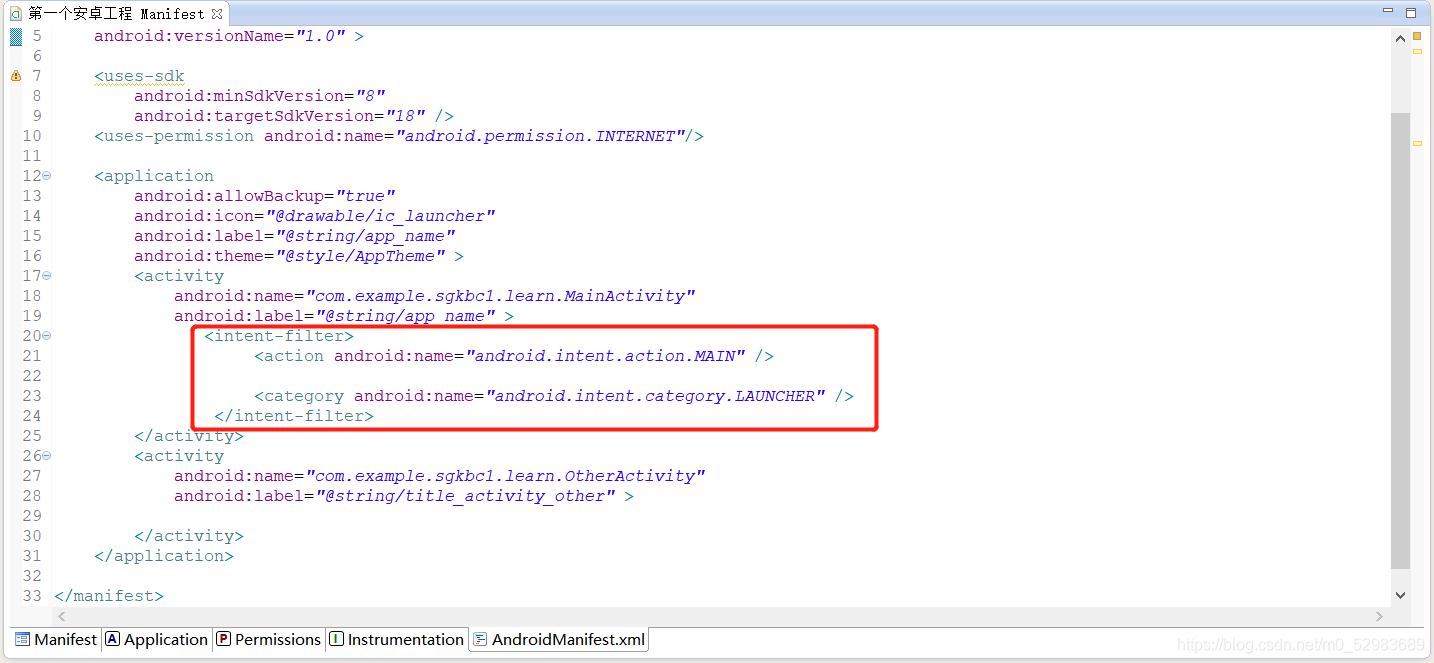
Task: Click the </intent-filter> closing tag
Action: pos(294,416)
